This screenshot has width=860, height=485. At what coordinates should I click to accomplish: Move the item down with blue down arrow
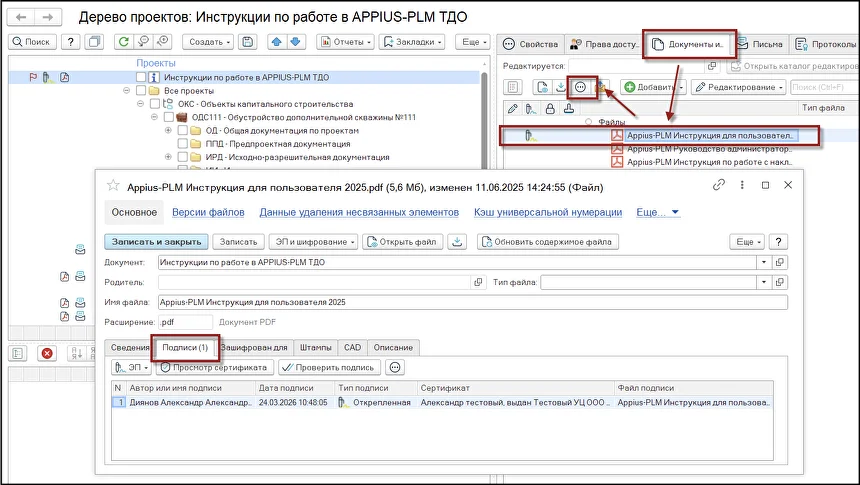click(x=296, y=42)
